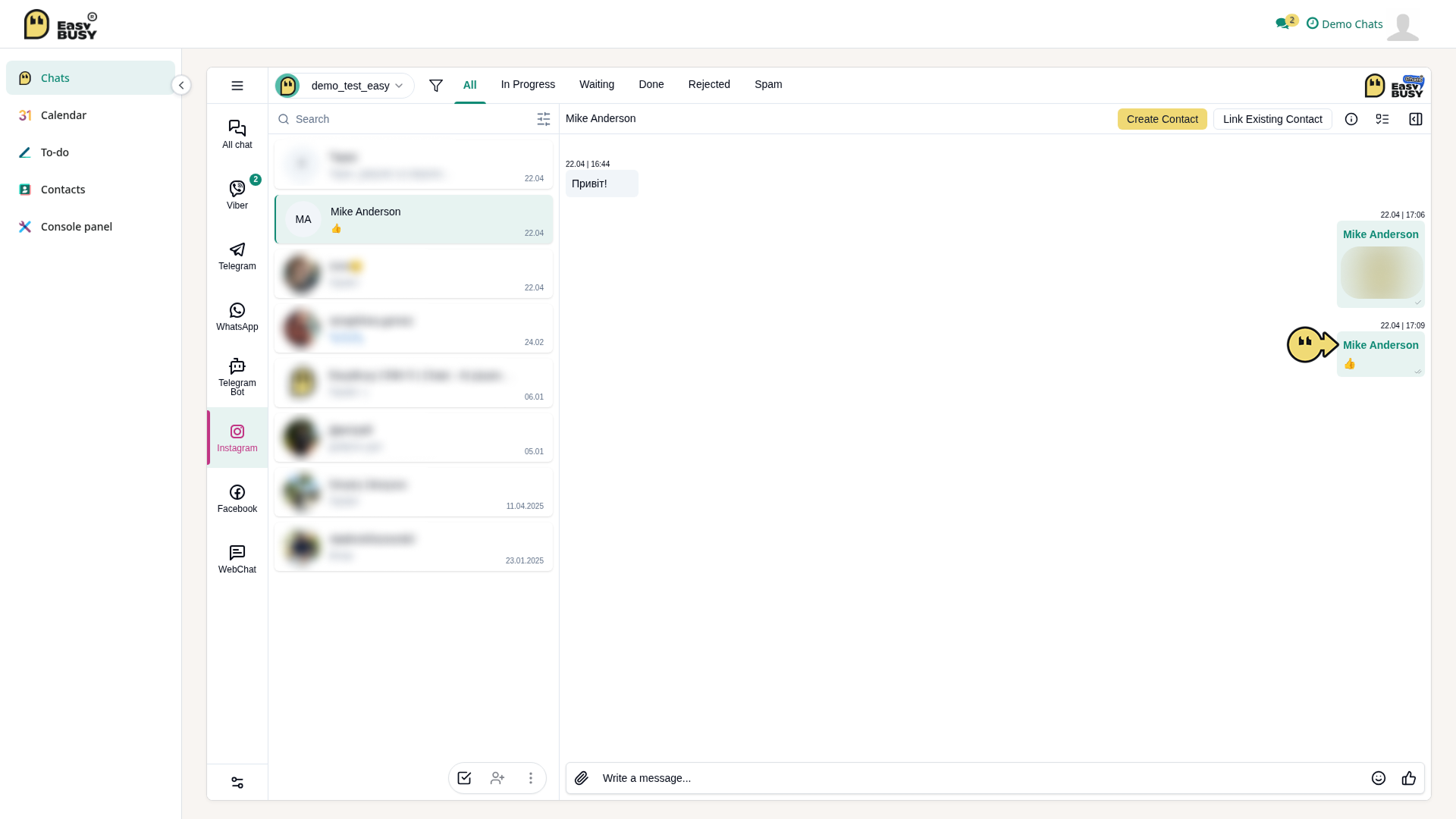Switch to the Done tab

(x=651, y=84)
